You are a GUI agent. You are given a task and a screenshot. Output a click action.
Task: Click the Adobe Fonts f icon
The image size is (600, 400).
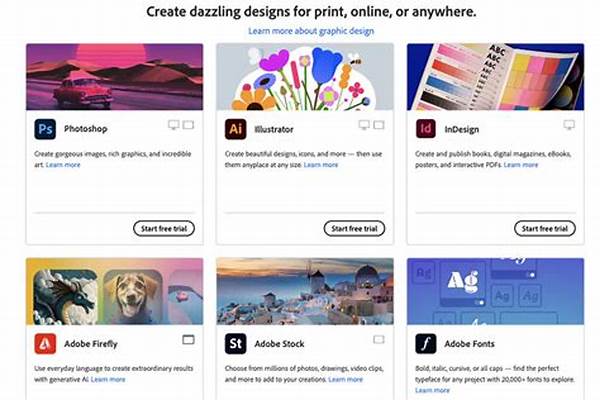tap(426, 343)
